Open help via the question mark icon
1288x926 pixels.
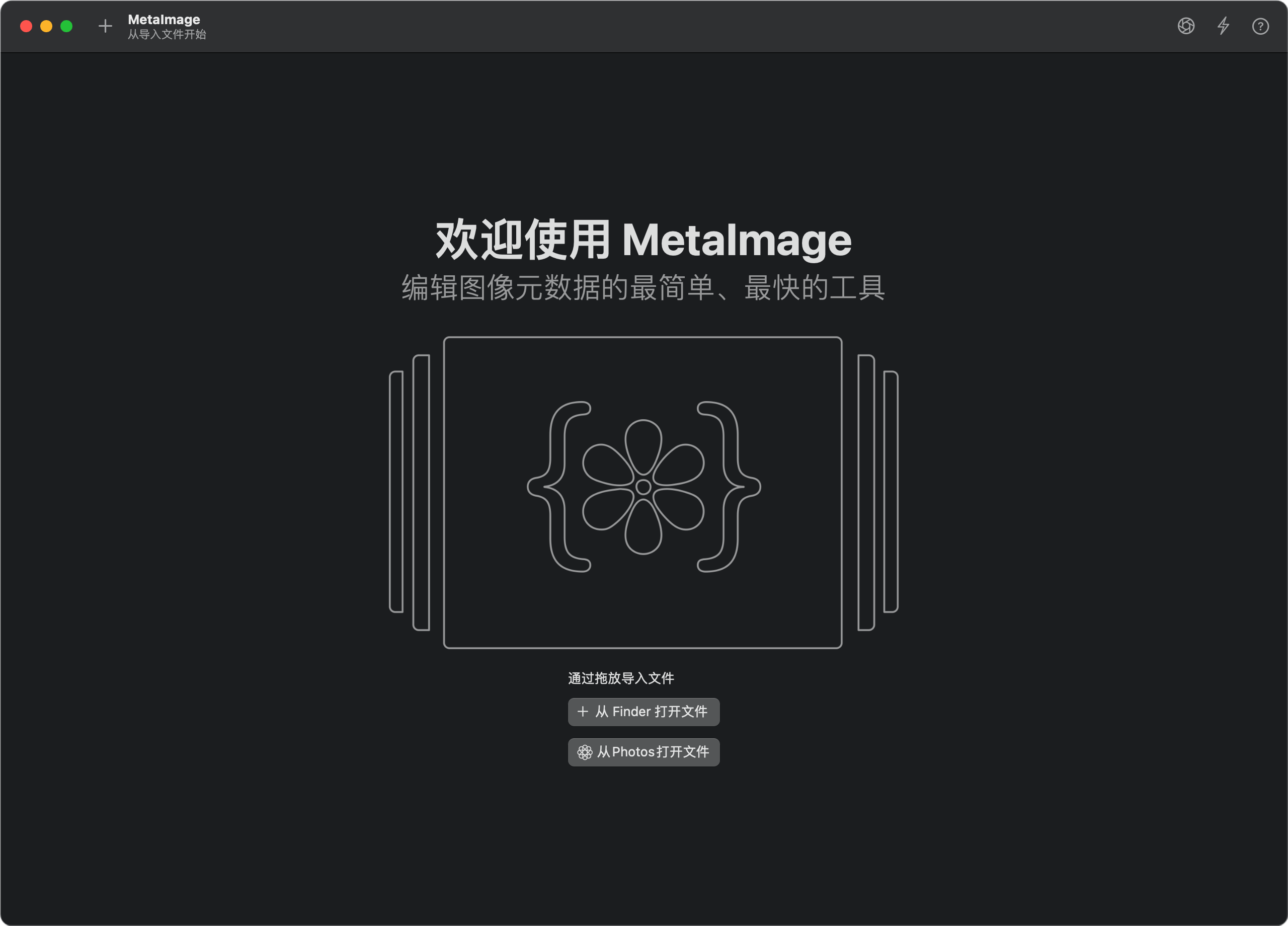[x=1260, y=27]
